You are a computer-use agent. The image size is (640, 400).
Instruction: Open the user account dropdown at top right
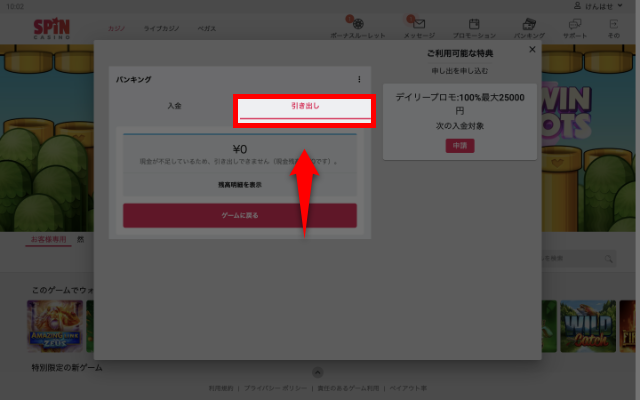click(x=606, y=6)
